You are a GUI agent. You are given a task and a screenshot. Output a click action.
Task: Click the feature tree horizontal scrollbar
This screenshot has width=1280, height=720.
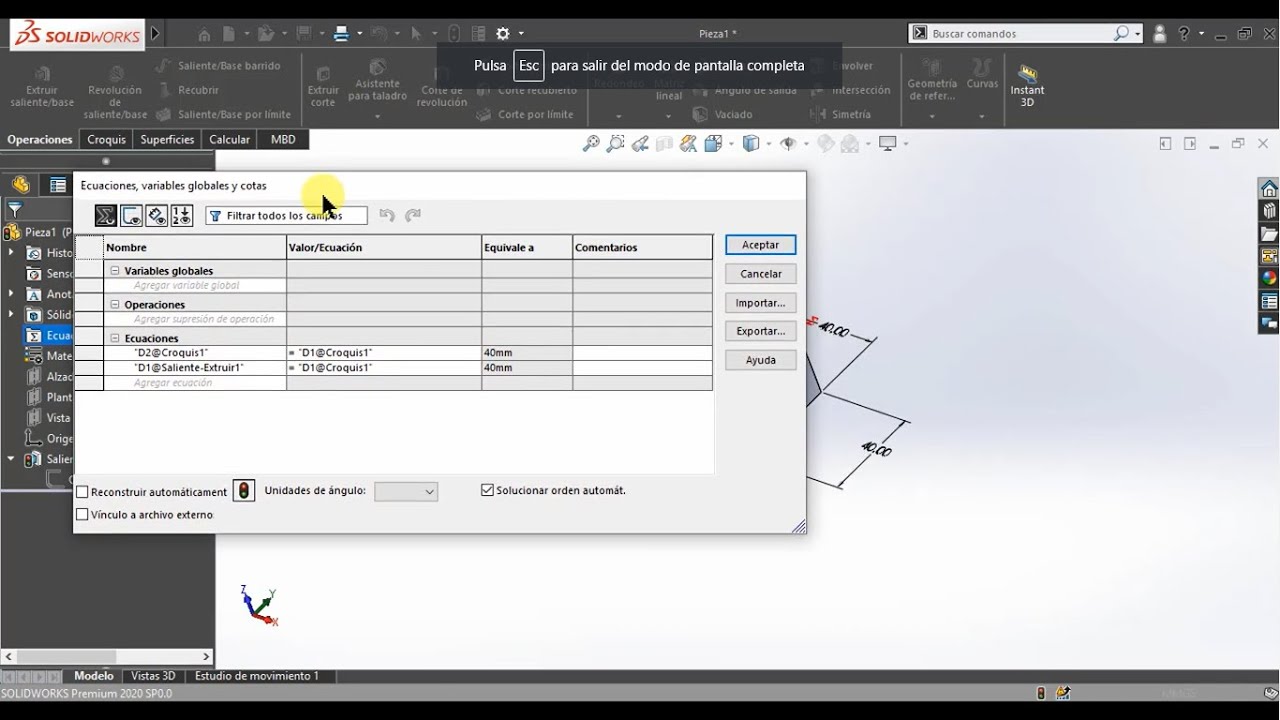(x=107, y=657)
